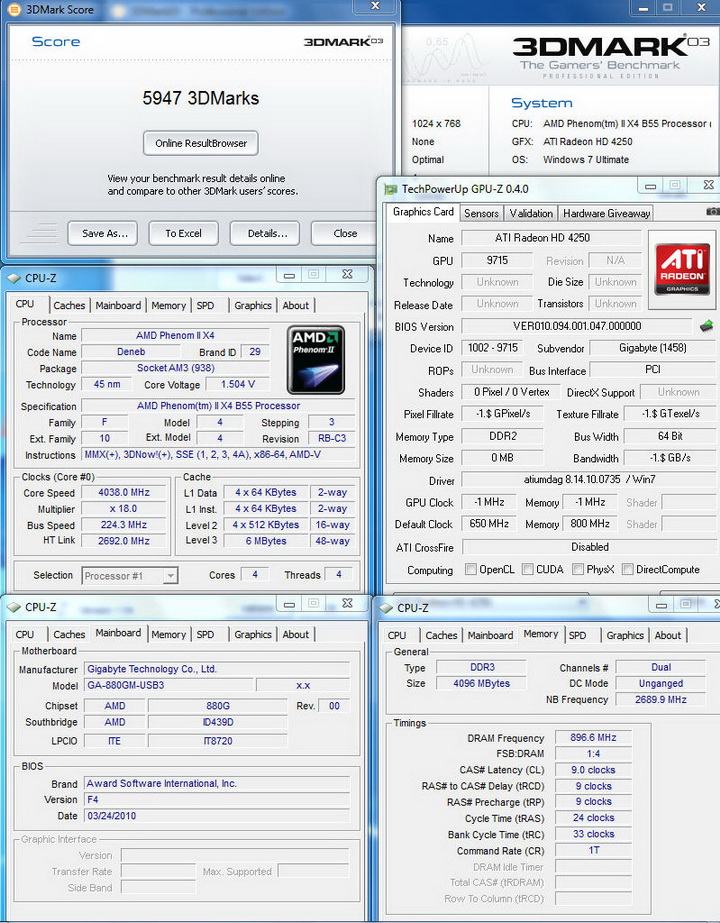Switch to Sensors tab in GPU-Z
Screen dimensions: 720x923
click(x=481, y=213)
